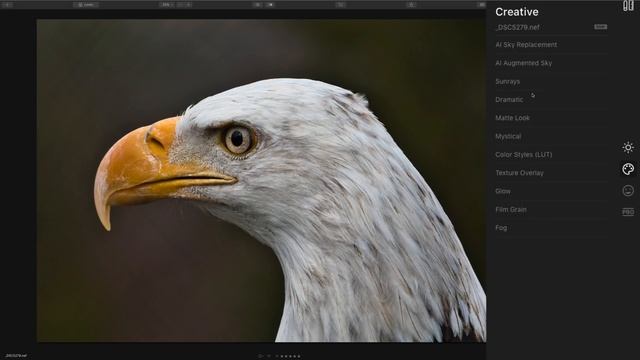The width and height of the screenshot is (640, 360).
Task: Set star rating in the bottom bar
Action: tap(290, 356)
